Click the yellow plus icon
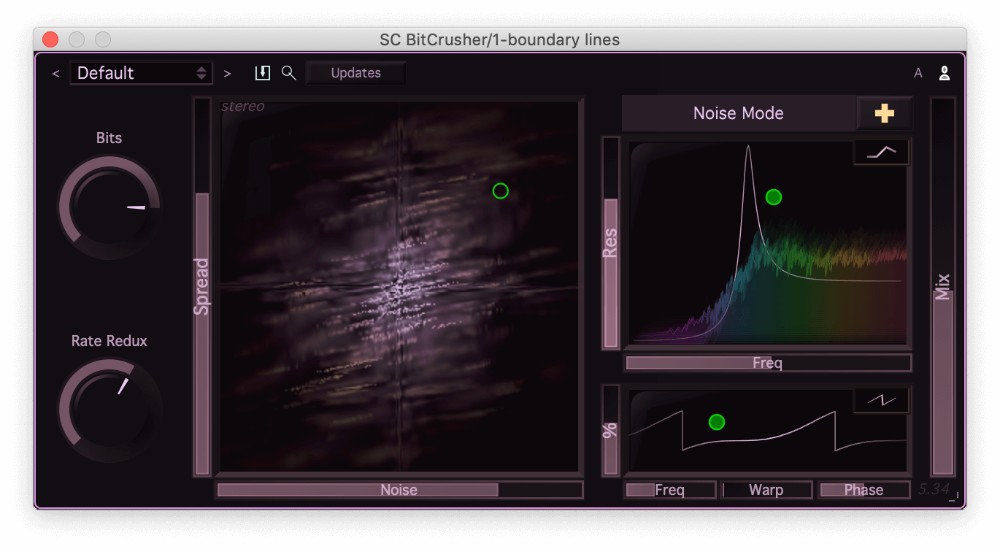 click(x=884, y=114)
